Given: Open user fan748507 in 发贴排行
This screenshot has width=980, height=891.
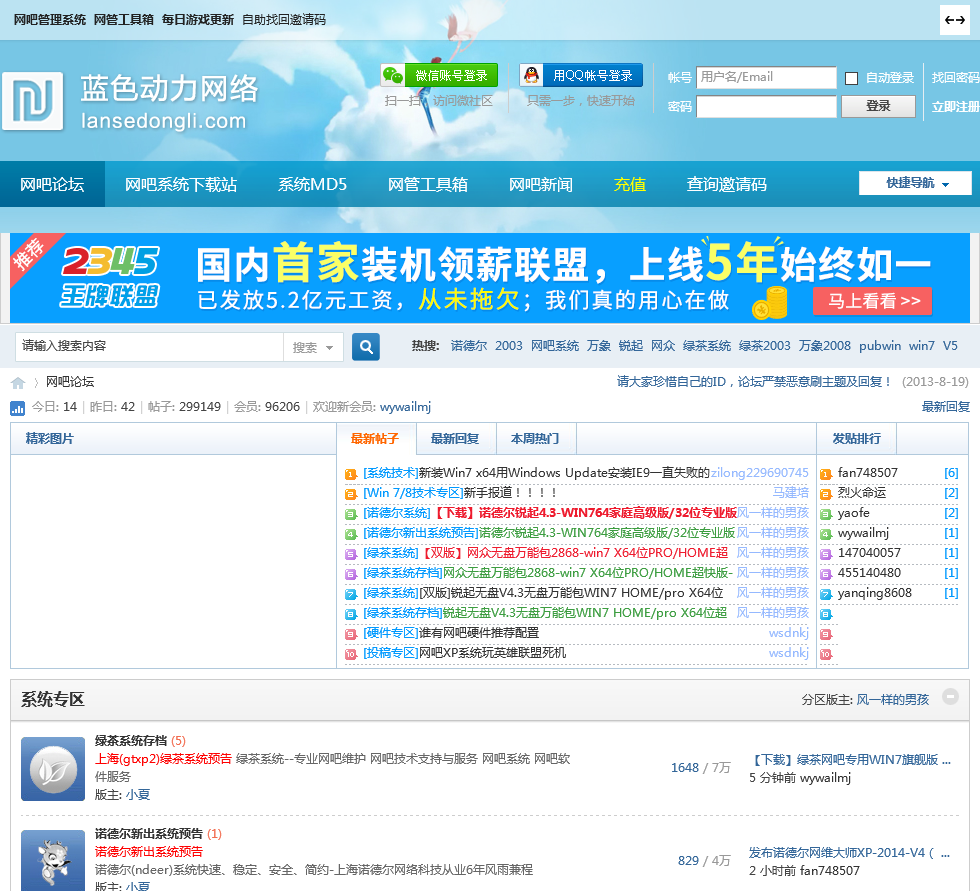Looking at the screenshot, I should tap(868, 473).
